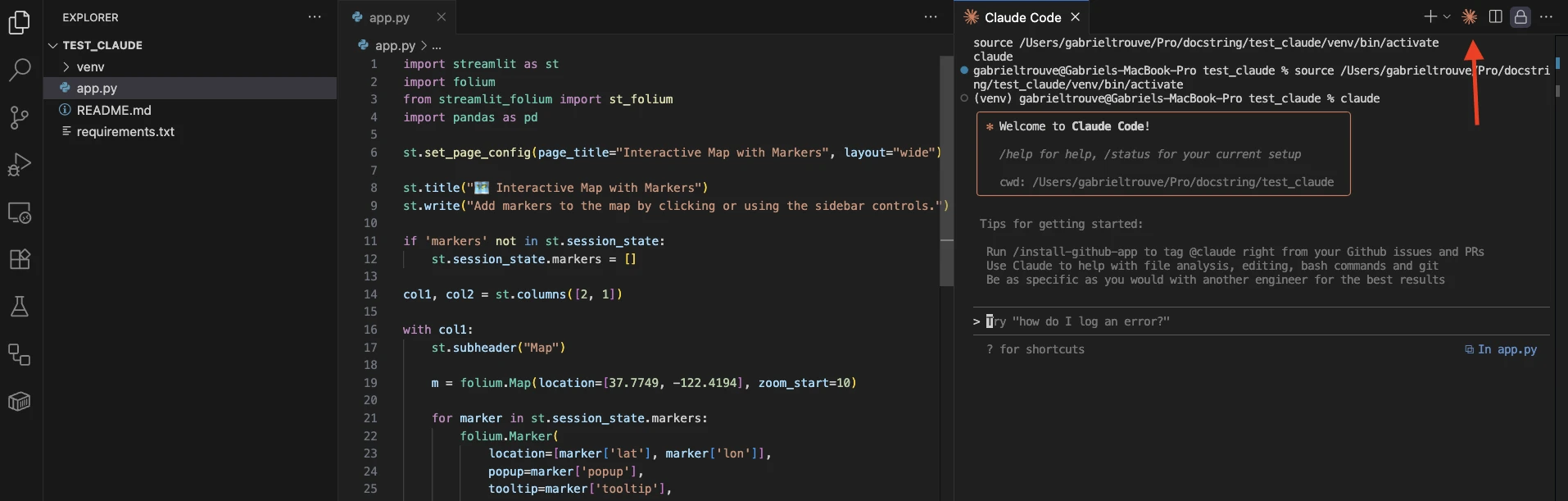Viewport: 1568px width, 501px height.
Task: Toggle the split editor layout button
Action: click(x=1495, y=17)
